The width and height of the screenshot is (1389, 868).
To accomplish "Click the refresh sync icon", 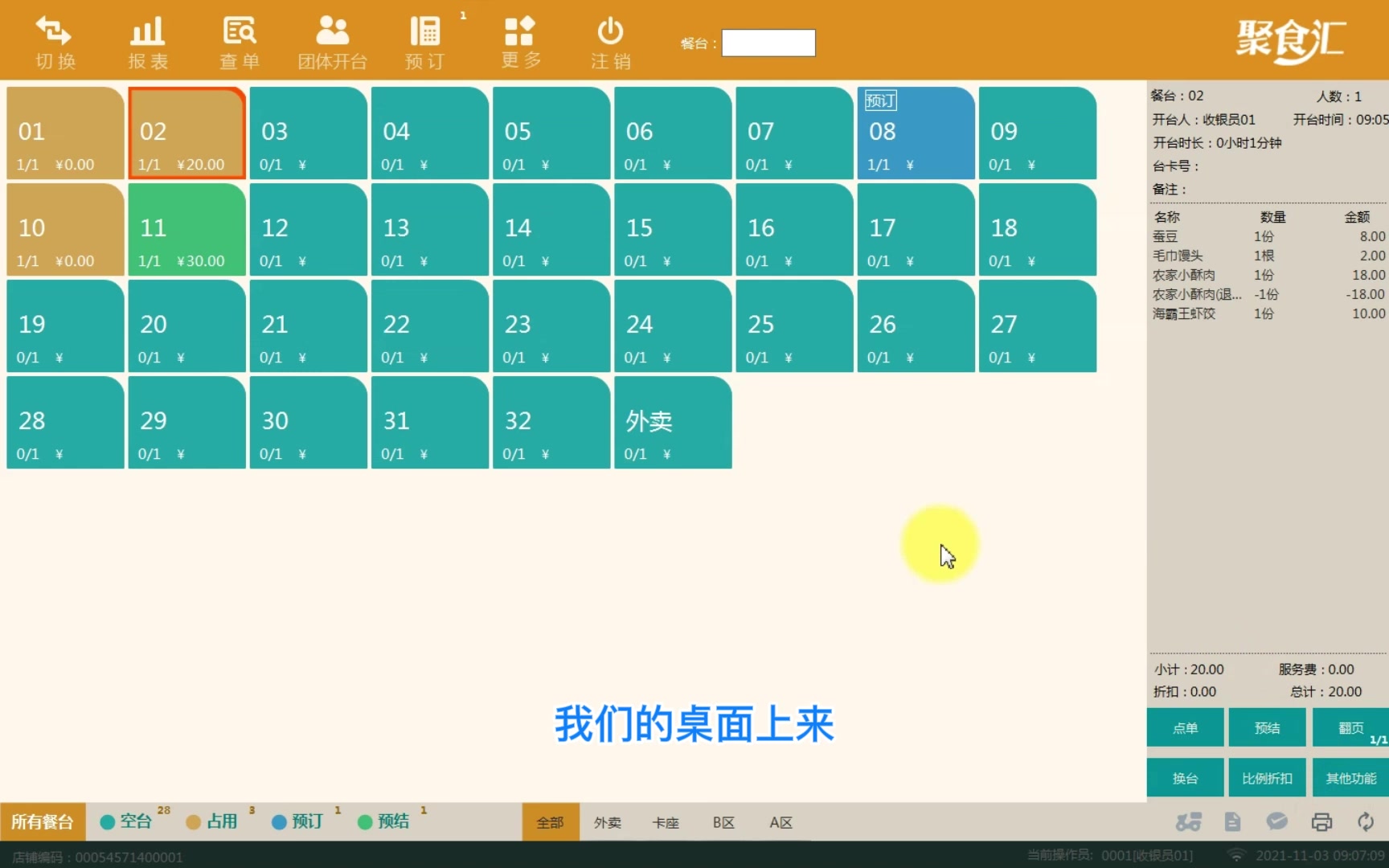I will (1366, 821).
